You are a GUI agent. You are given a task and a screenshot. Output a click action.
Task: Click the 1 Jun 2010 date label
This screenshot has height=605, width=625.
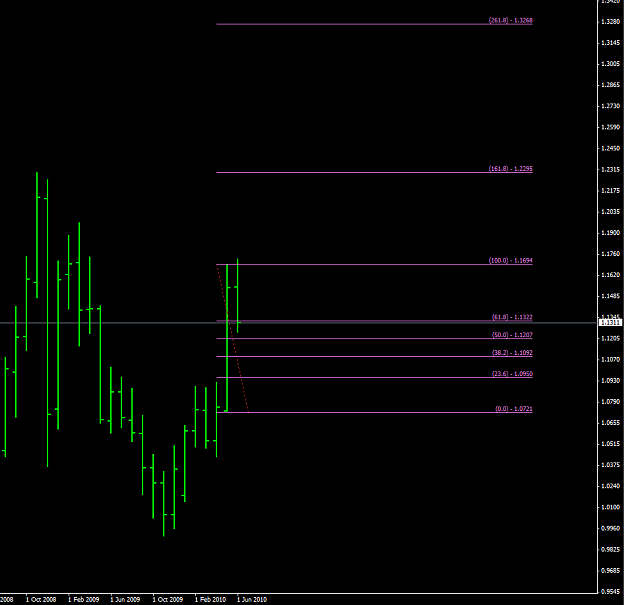(x=252, y=599)
